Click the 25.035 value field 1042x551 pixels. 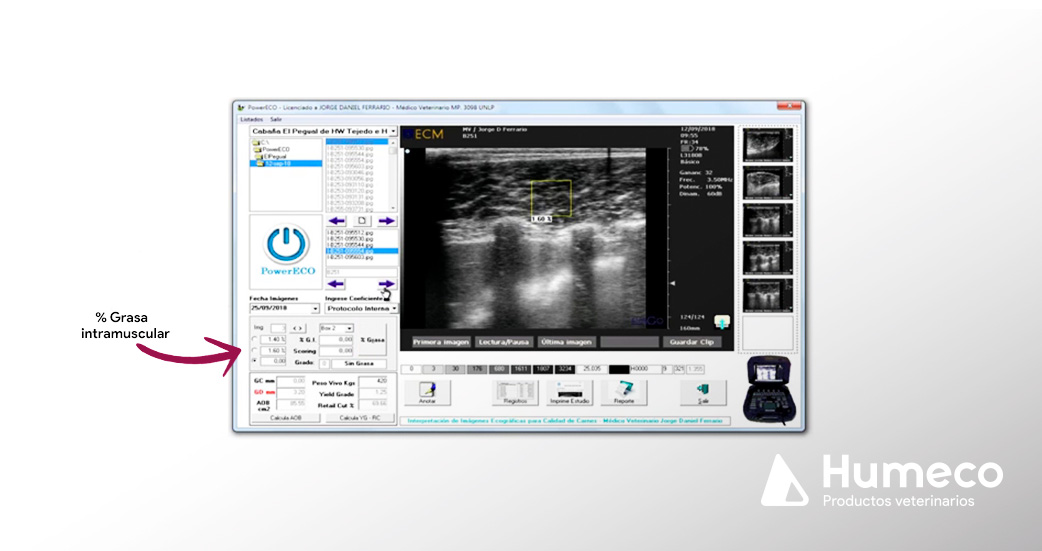tap(591, 369)
